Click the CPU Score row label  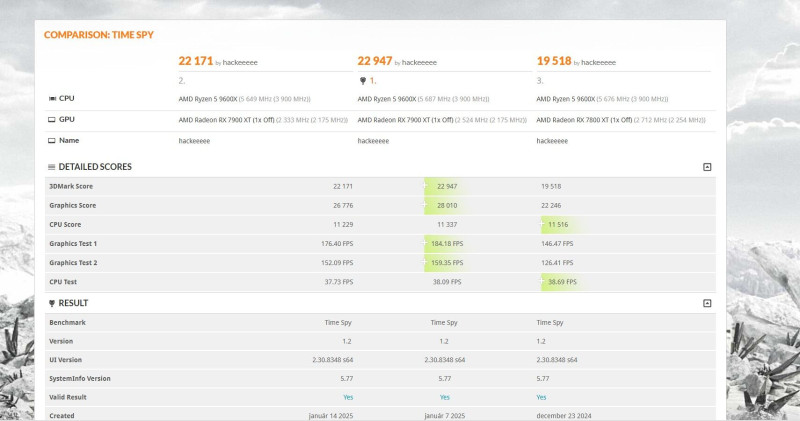pyautogui.click(x=65, y=225)
